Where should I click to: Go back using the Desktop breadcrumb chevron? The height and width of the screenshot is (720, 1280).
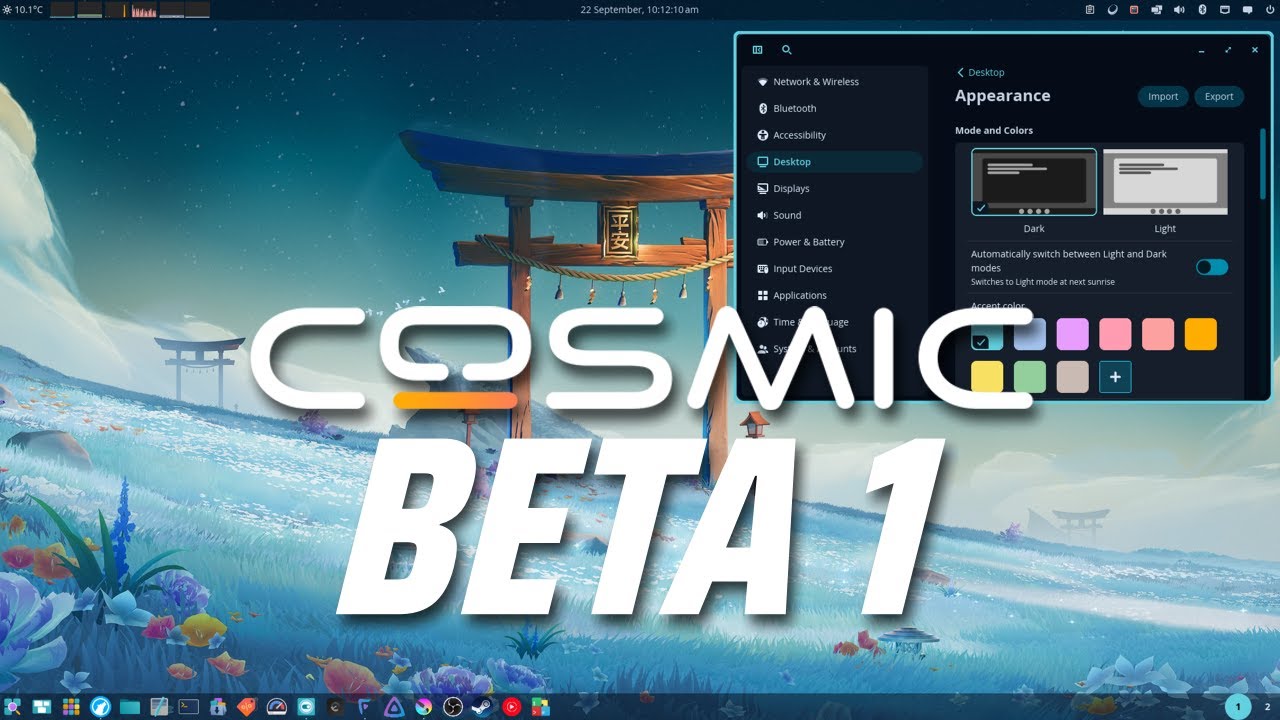[961, 72]
